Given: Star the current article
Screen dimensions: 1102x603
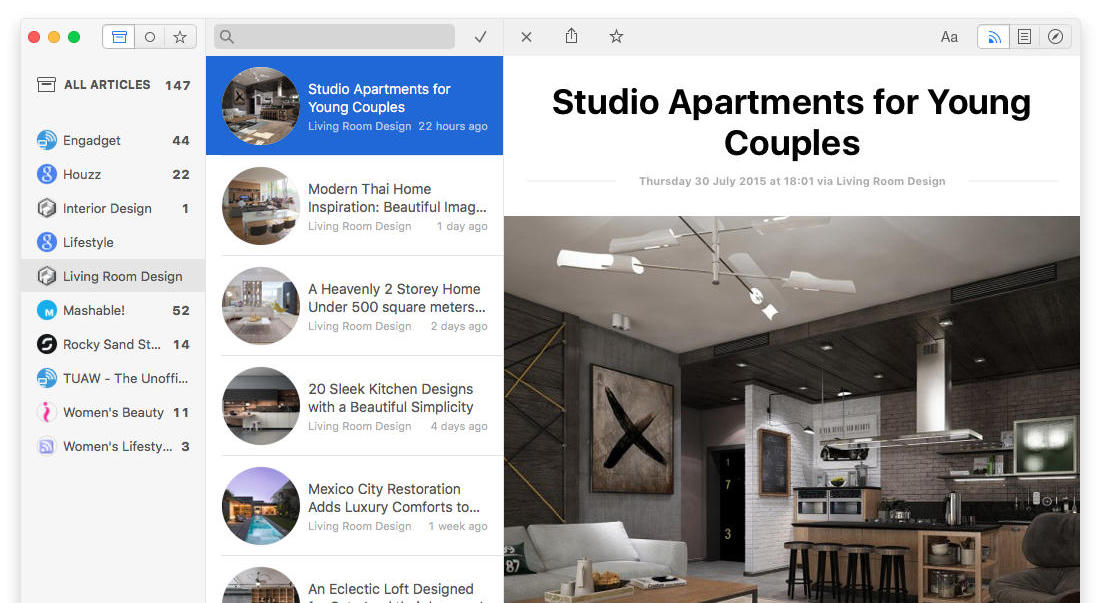Looking at the screenshot, I should click(616, 37).
